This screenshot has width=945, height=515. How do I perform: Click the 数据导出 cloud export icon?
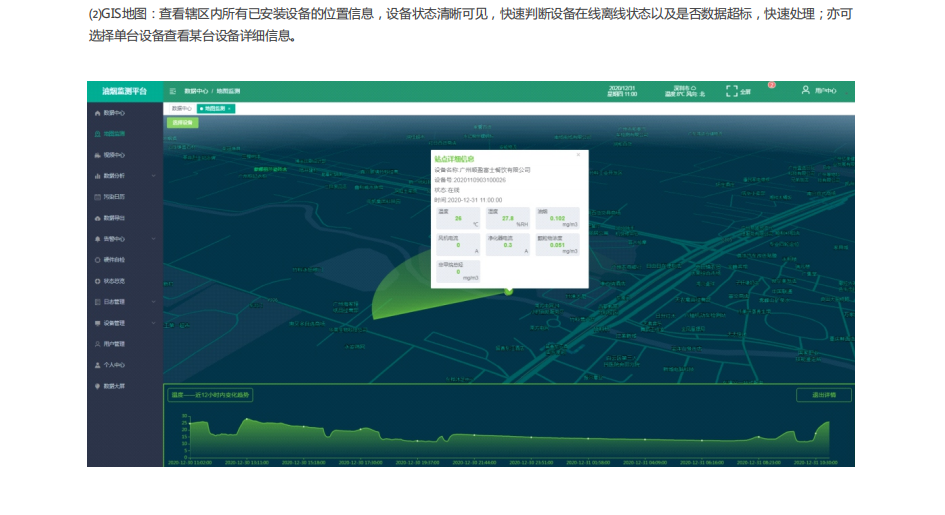pos(98,218)
